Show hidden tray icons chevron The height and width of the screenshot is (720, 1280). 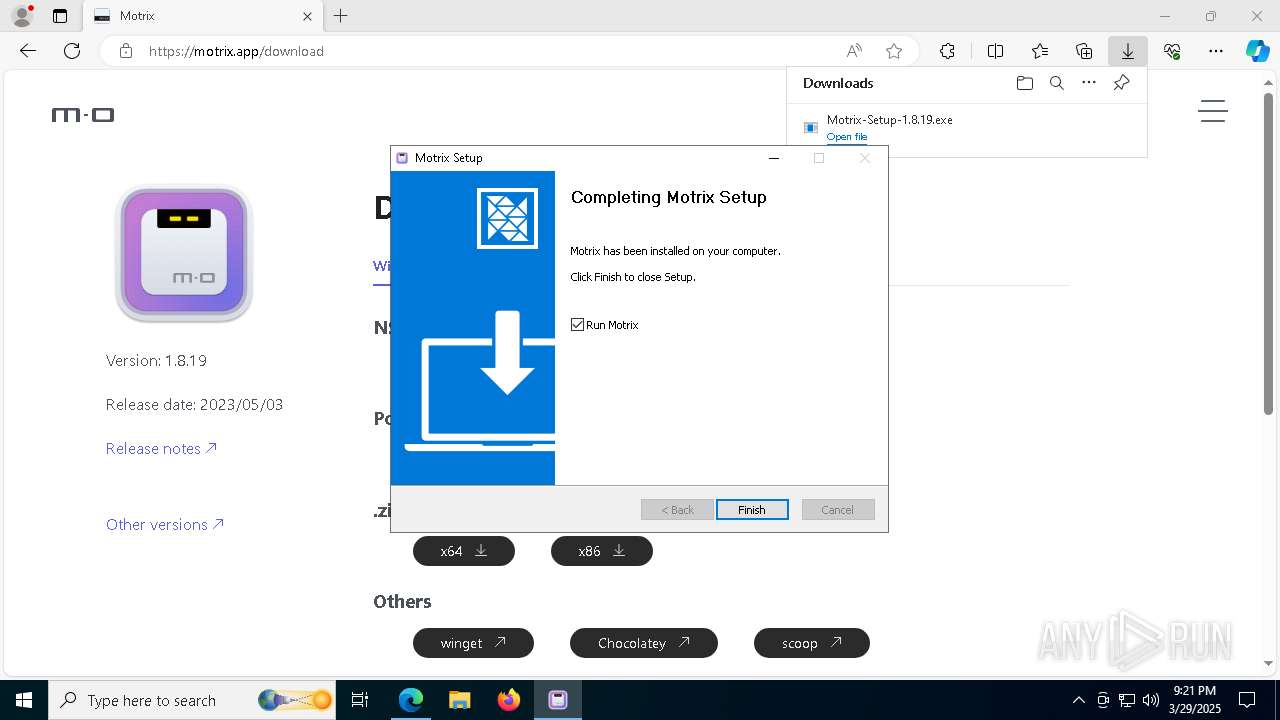point(1078,700)
